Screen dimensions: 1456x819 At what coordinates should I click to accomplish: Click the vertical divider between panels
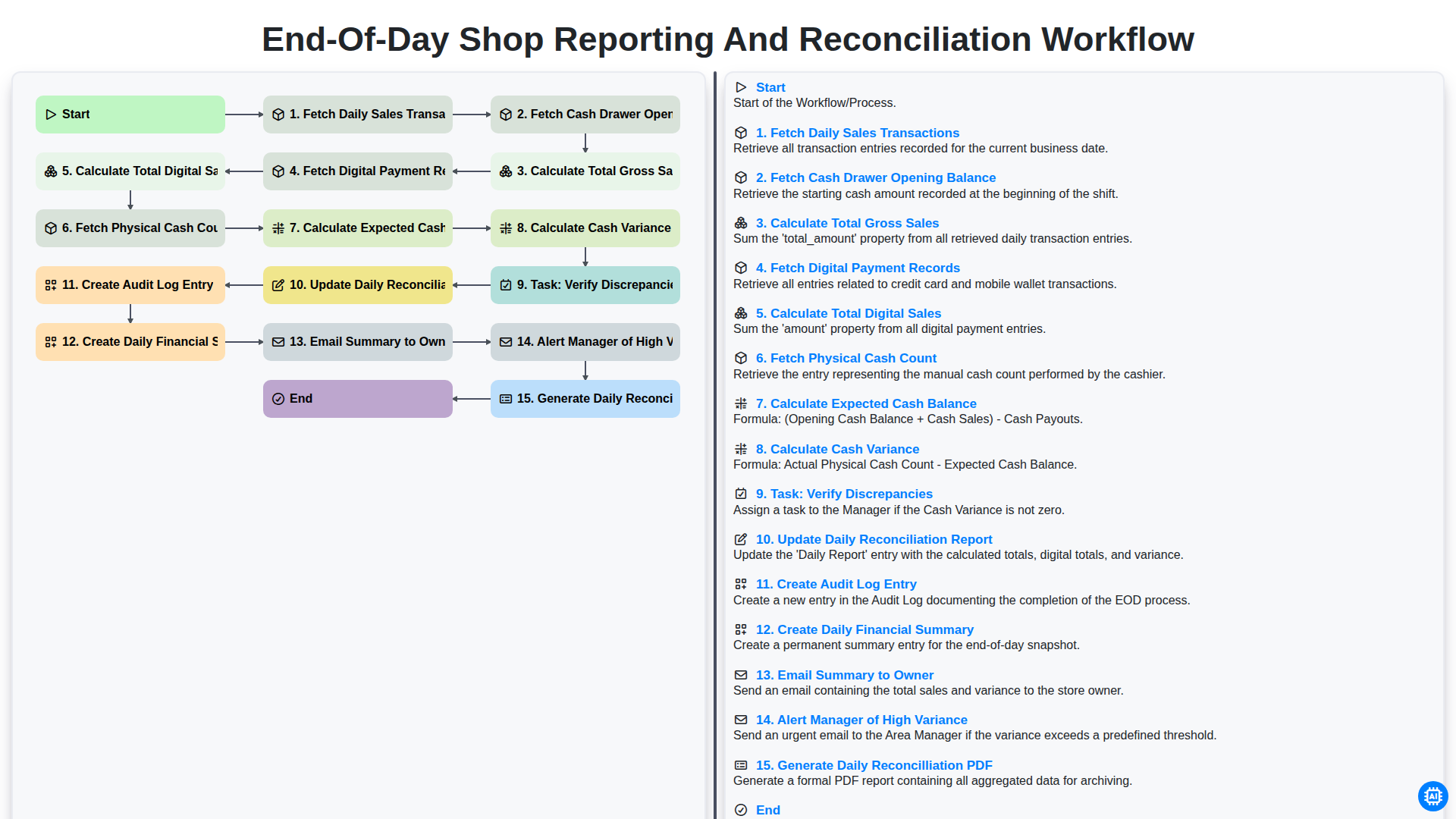pos(715,445)
